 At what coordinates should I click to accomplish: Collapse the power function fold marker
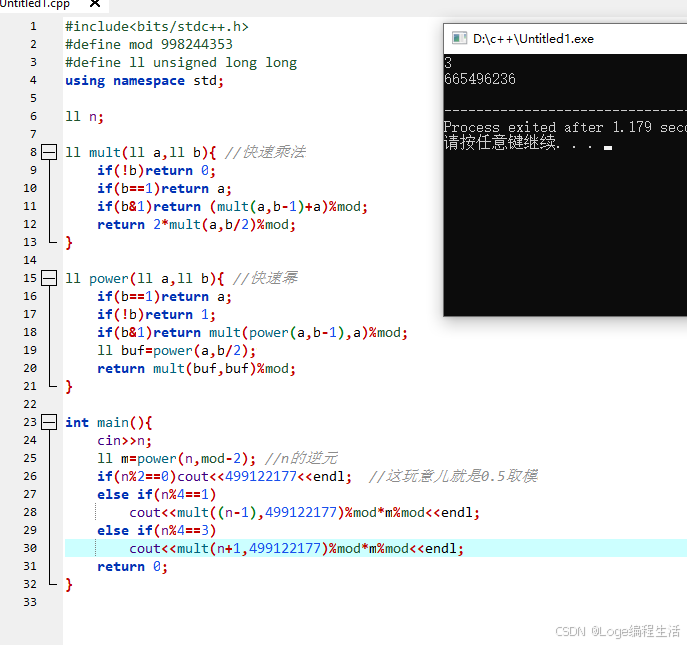click(49, 278)
